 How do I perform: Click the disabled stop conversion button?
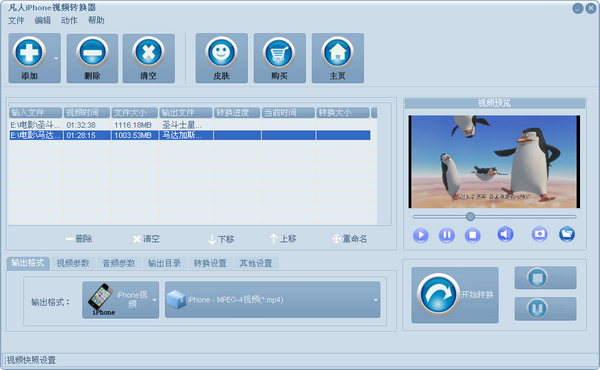pos(545,277)
